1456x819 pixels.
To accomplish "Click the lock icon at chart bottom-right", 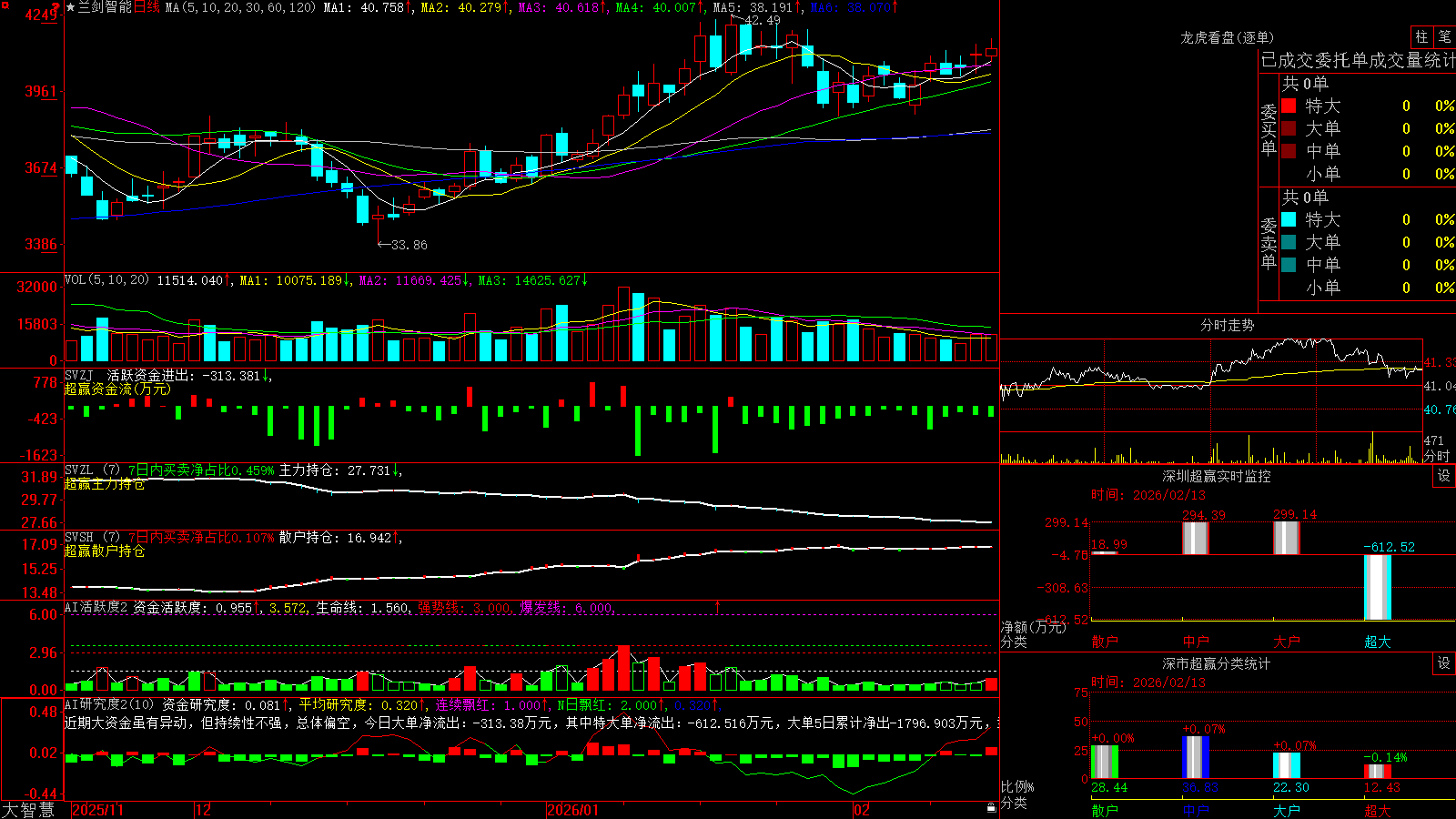I will tap(991, 808).
